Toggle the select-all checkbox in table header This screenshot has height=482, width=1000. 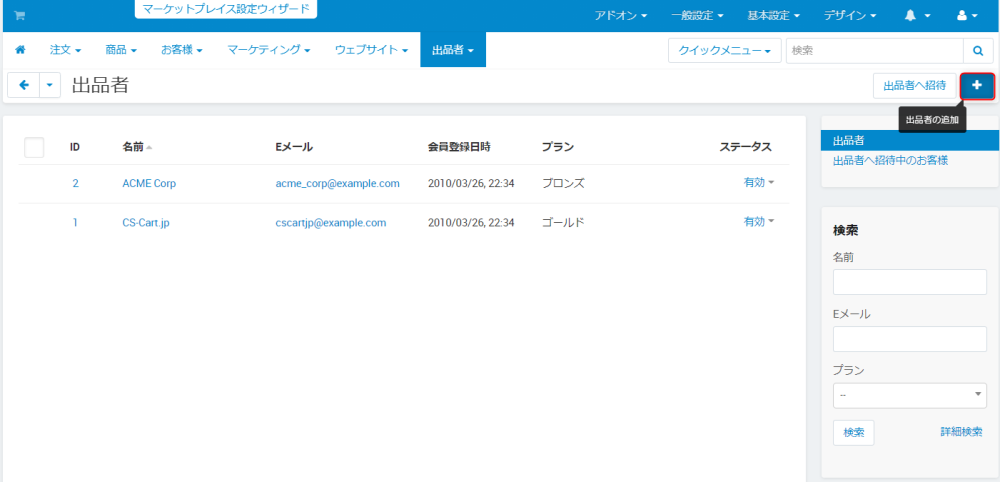[x=34, y=147]
